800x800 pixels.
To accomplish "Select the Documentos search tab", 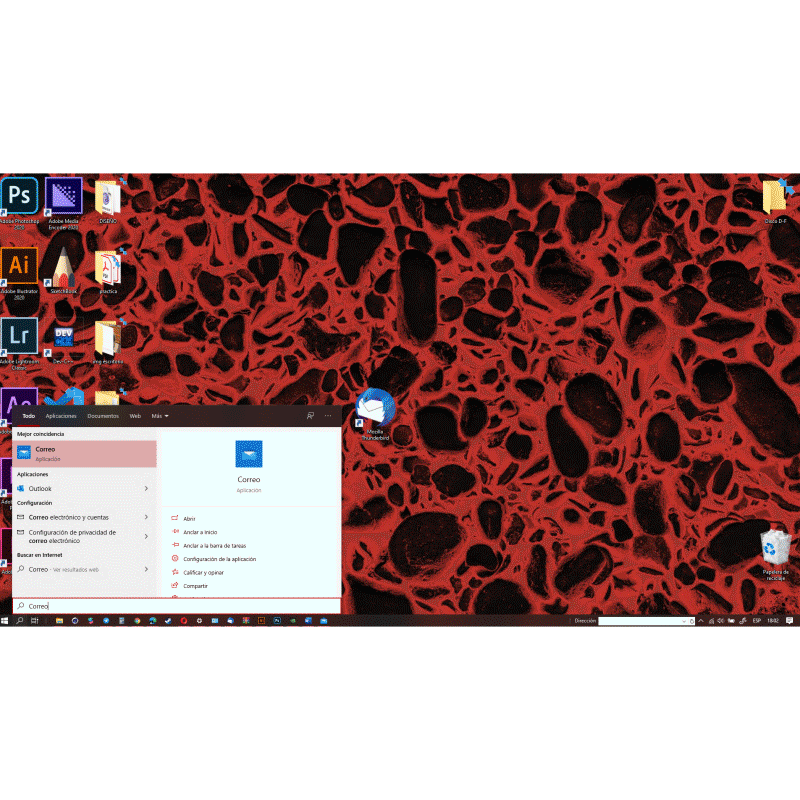I will point(103,416).
